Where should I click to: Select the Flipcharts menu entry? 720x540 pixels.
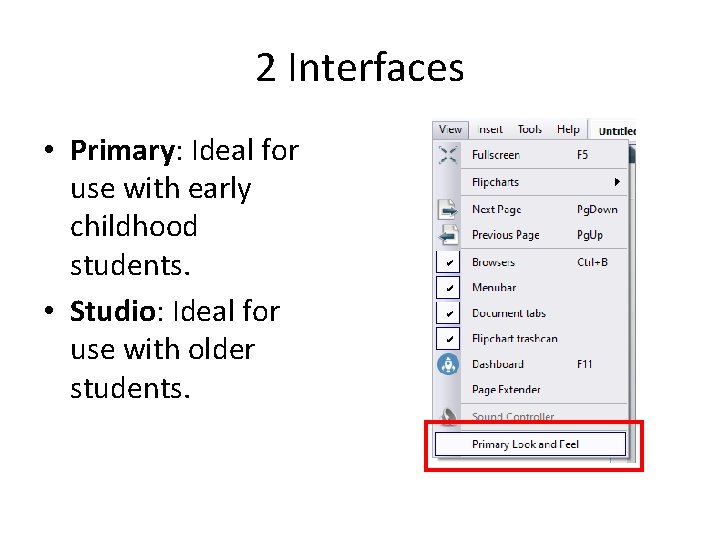pyautogui.click(x=544, y=182)
